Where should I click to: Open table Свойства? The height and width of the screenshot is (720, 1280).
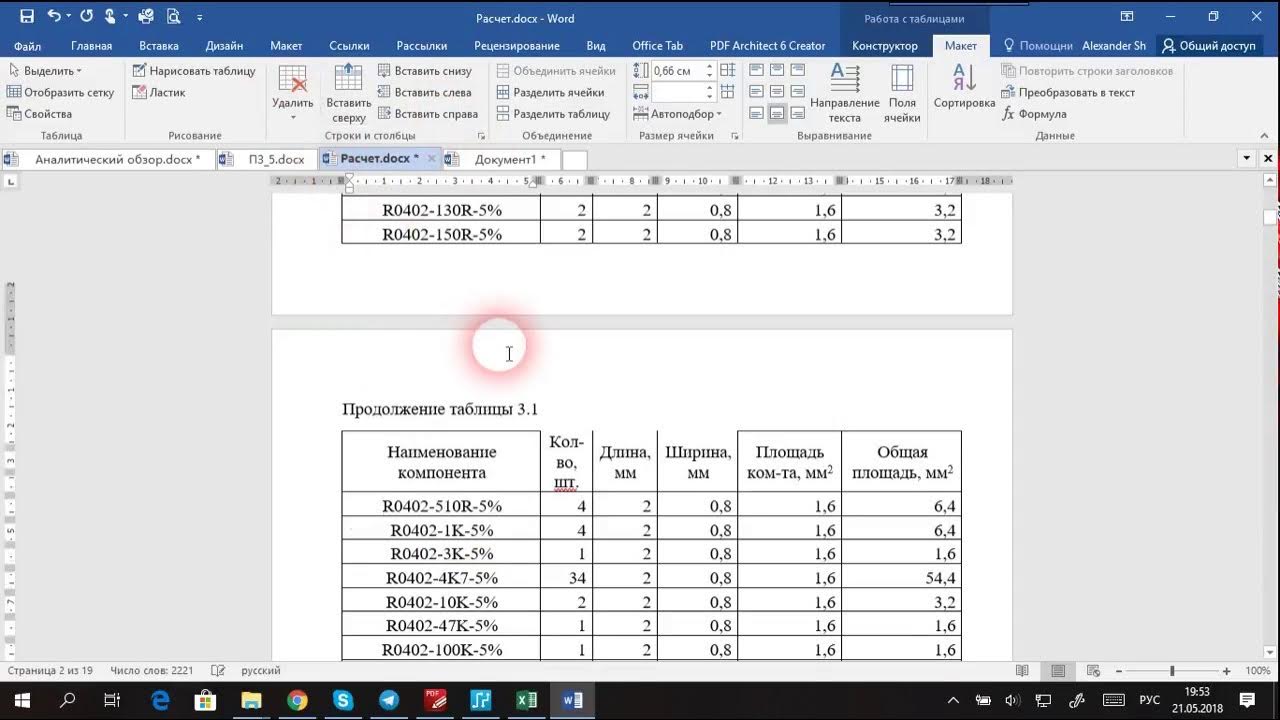[x=39, y=114]
